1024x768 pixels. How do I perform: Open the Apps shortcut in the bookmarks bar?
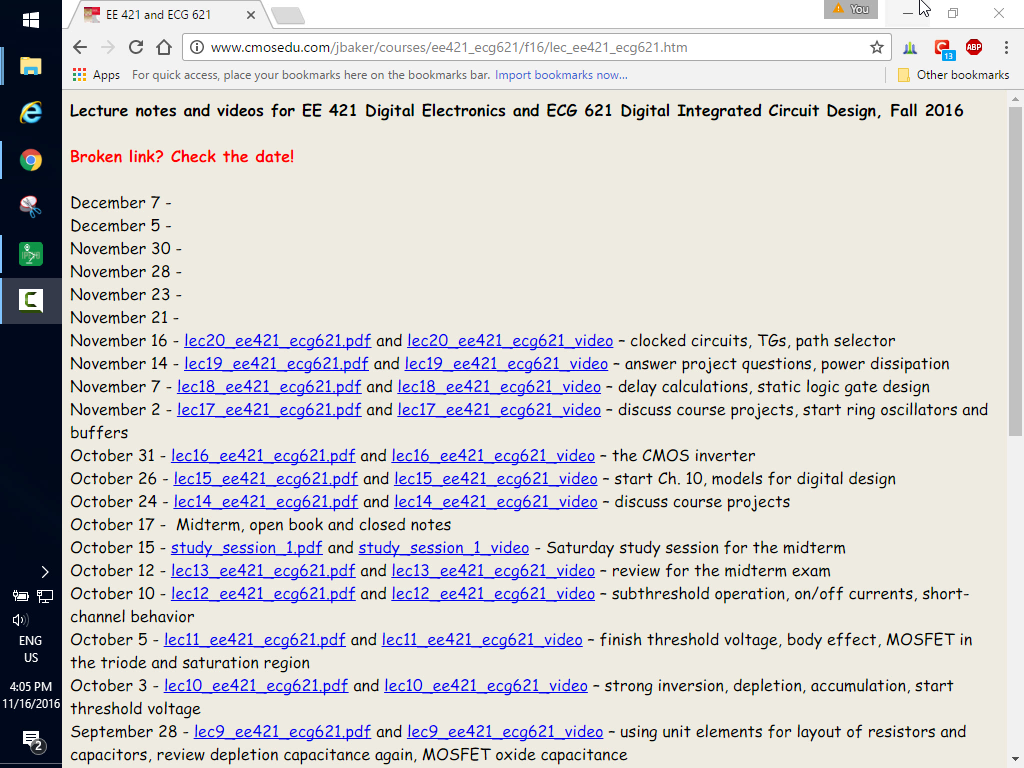click(96, 75)
